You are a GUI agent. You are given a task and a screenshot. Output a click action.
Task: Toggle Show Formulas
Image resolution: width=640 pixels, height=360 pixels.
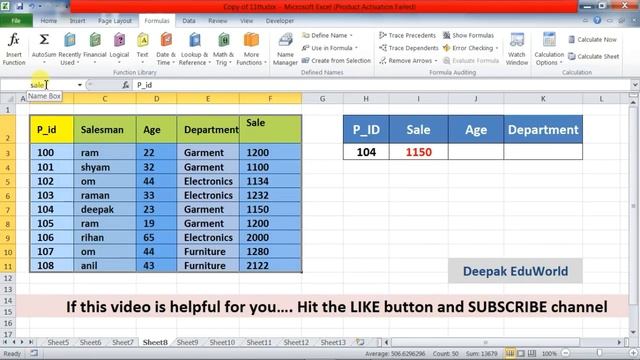469,36
